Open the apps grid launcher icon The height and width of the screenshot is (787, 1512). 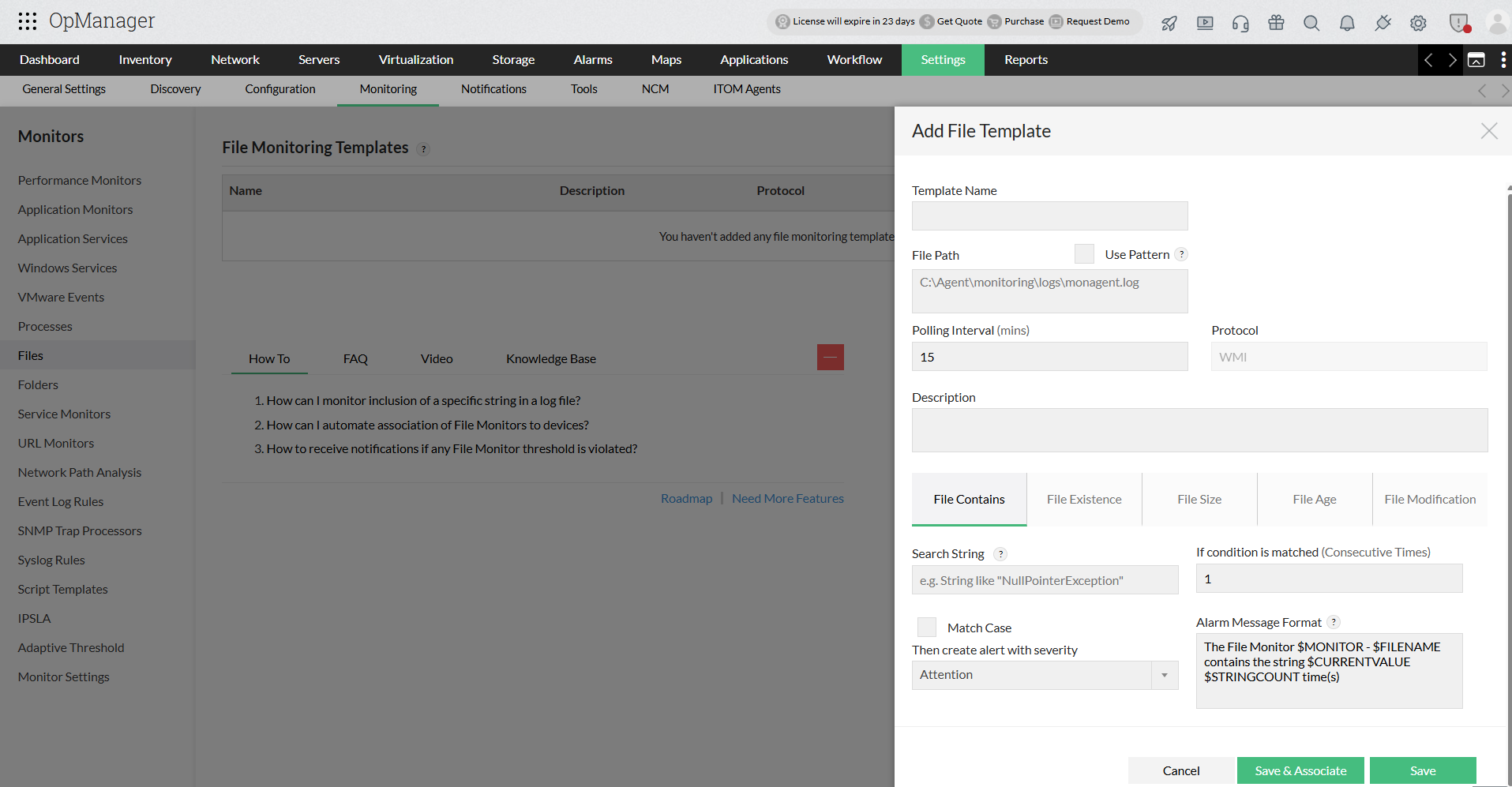[x=28, y=21]
